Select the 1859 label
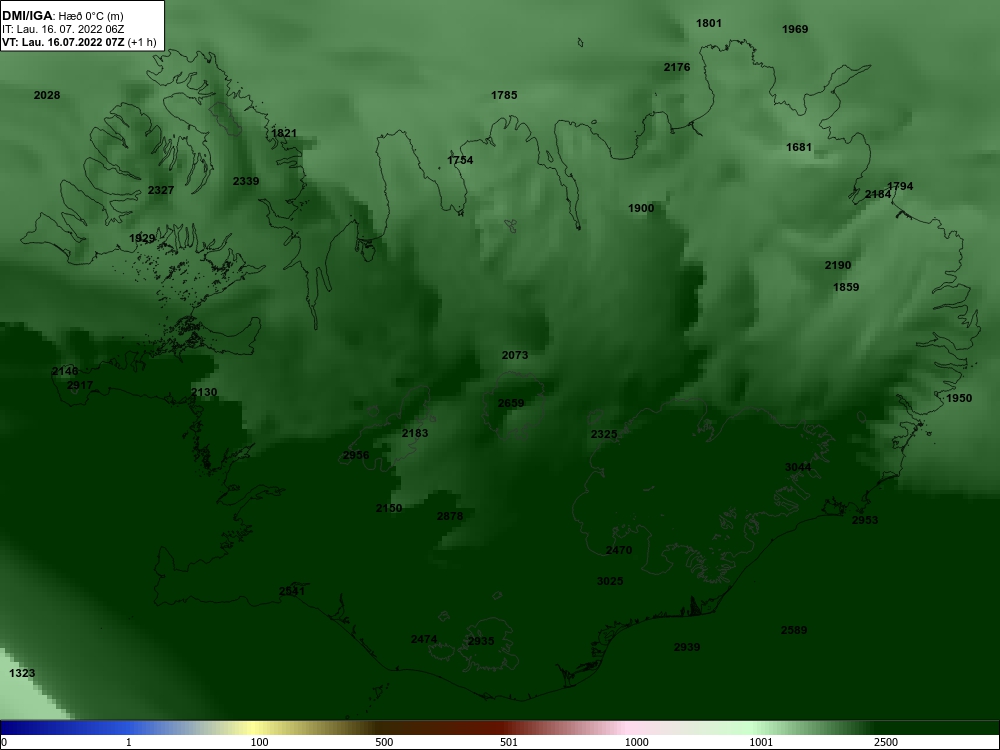1000x750 pixels. 846,287
